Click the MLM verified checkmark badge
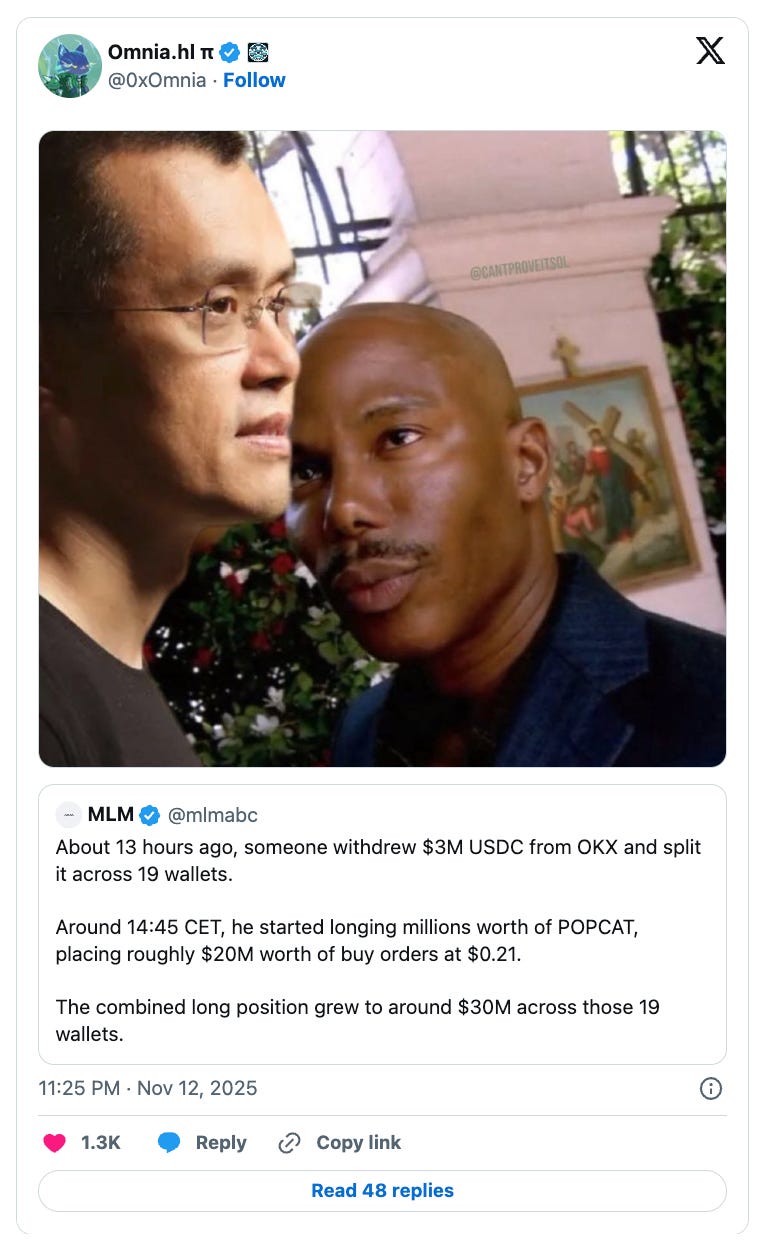The width and height of the screenshot is (764, 1252). point(150,815)
